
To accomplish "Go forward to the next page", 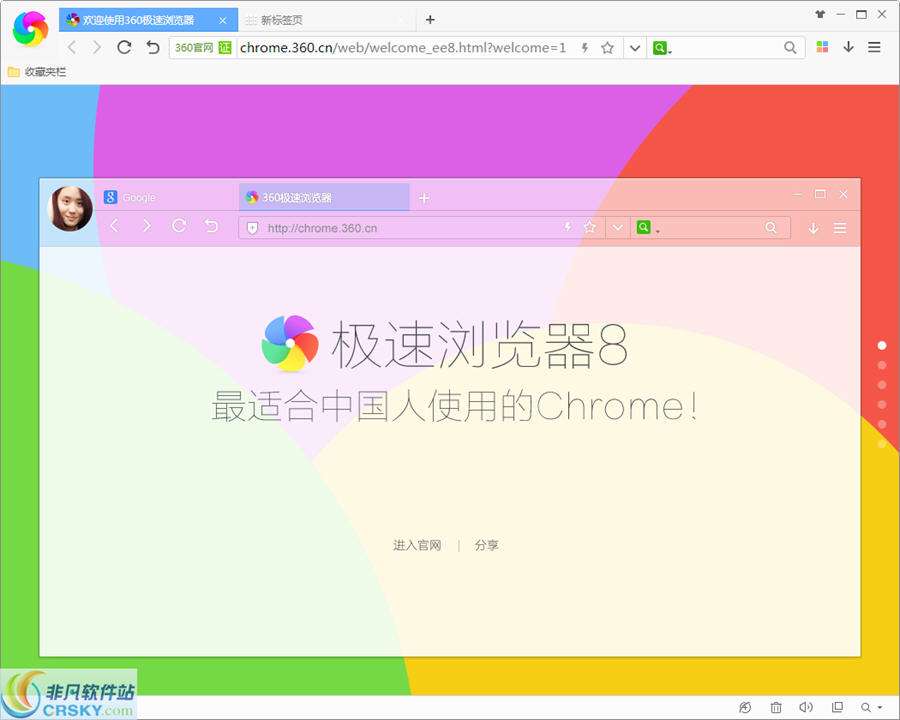I will (x=97, y=48).
